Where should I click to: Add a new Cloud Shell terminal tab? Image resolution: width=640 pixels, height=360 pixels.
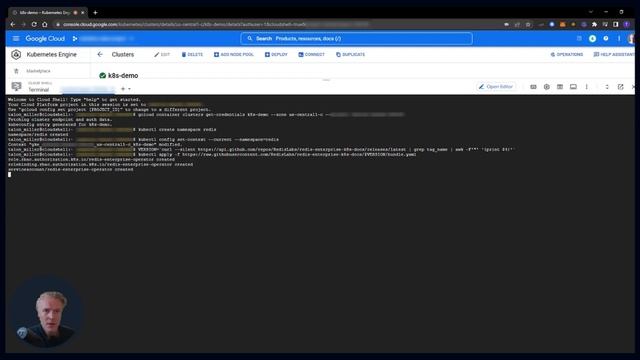coord(123,89)
